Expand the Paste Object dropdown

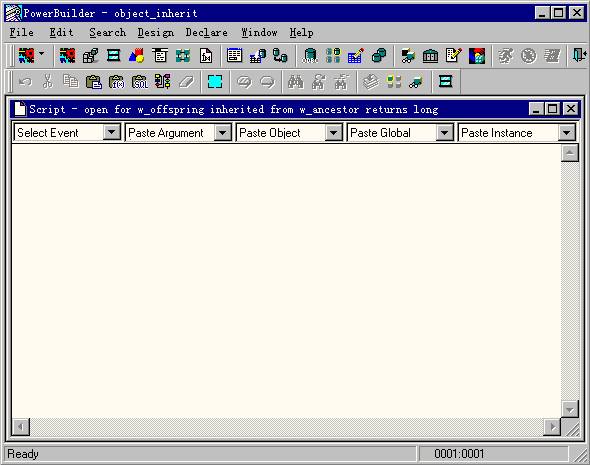point(333,132)
